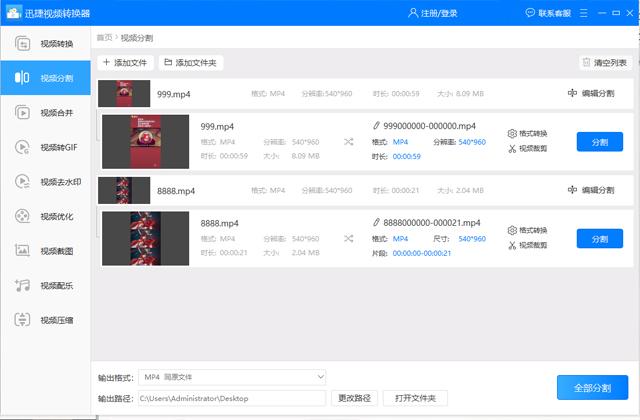Click 清空列表 button
The width and height of the screenshot is (640, 420).
point(605,62)
